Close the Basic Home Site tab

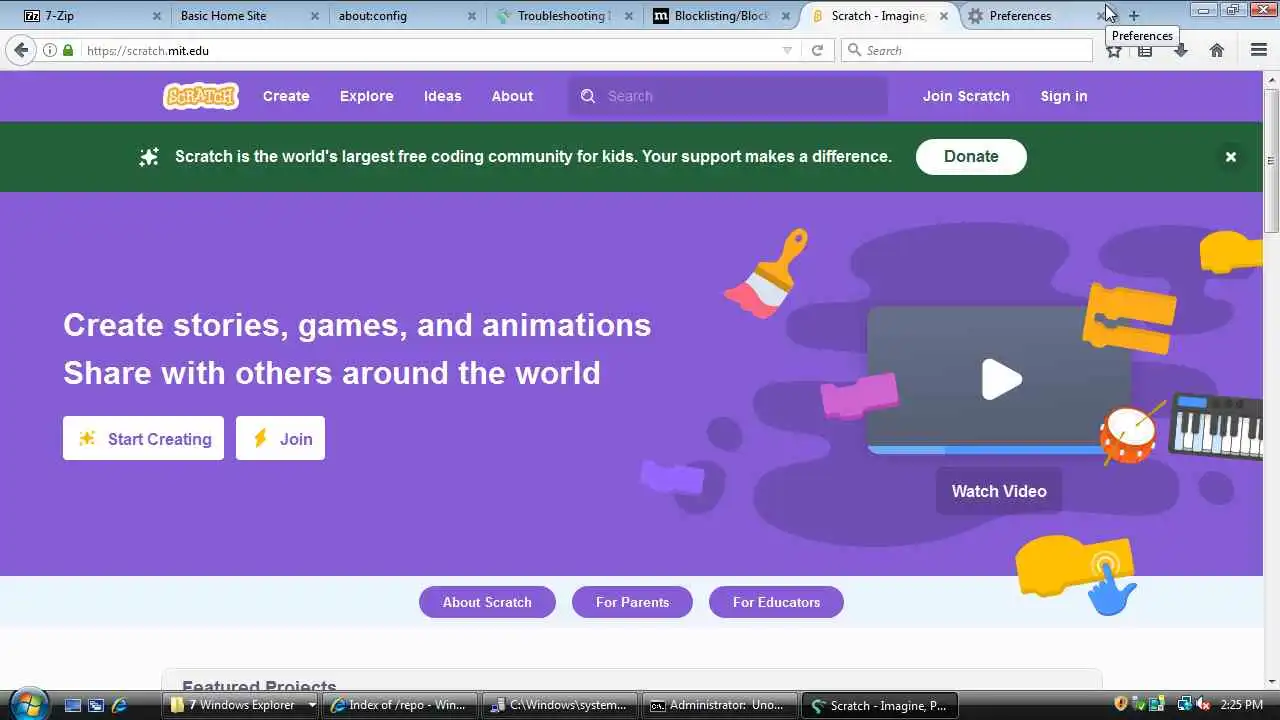click(315, 16)
